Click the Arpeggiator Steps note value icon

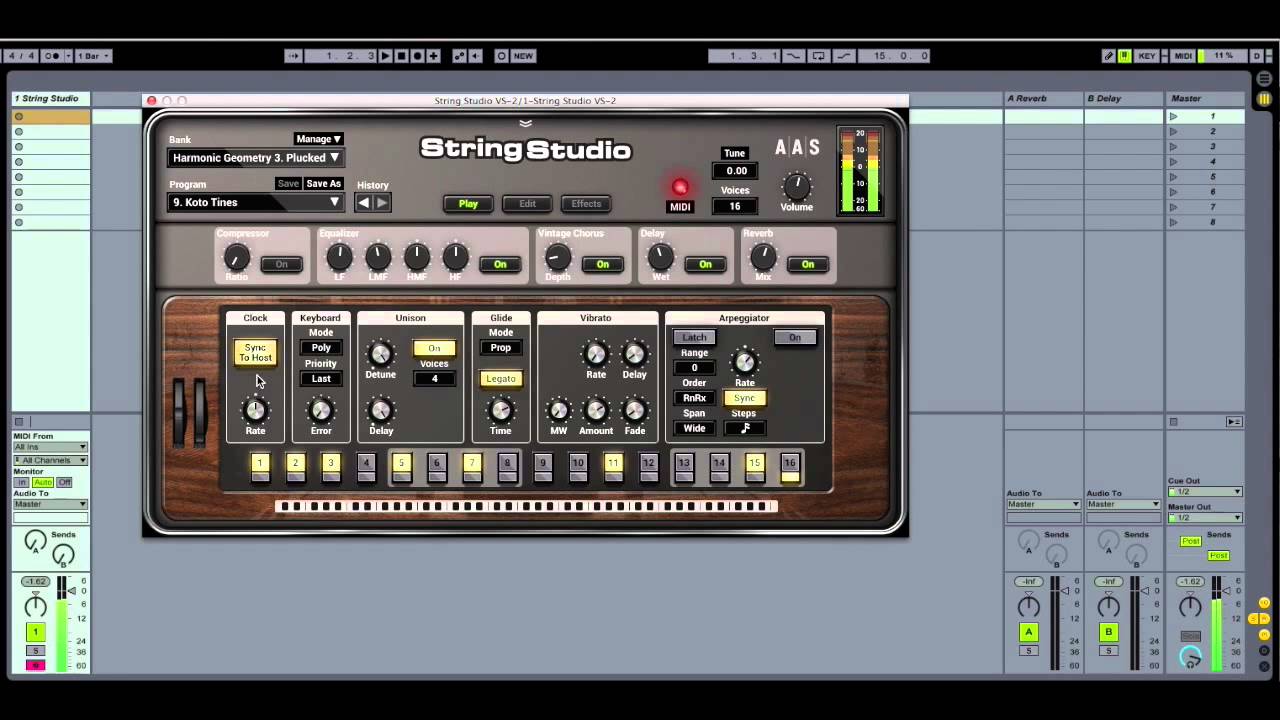tap(744, 428)
